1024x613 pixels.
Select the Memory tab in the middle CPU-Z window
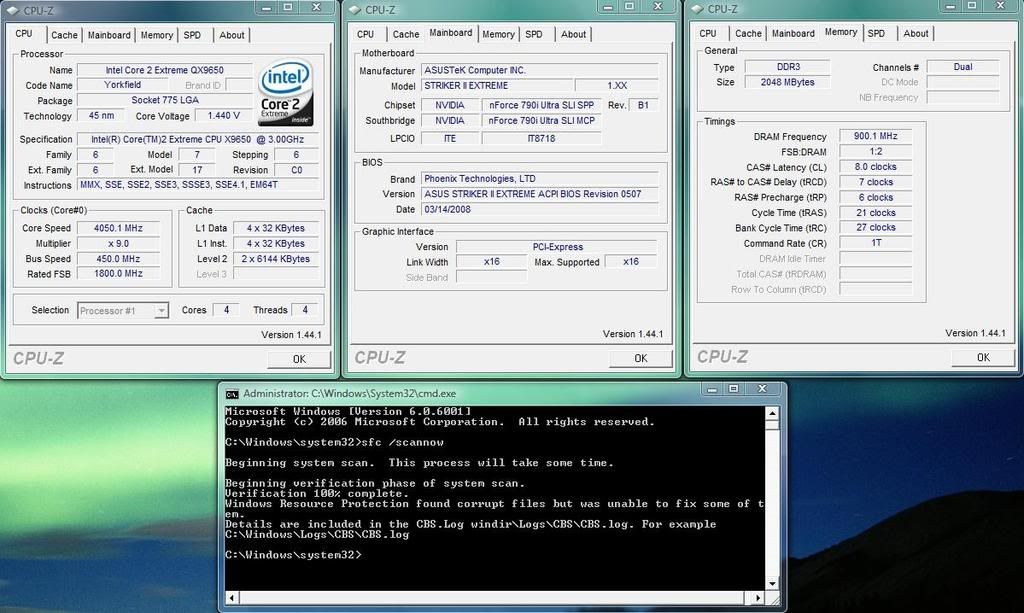coord(498,34)
